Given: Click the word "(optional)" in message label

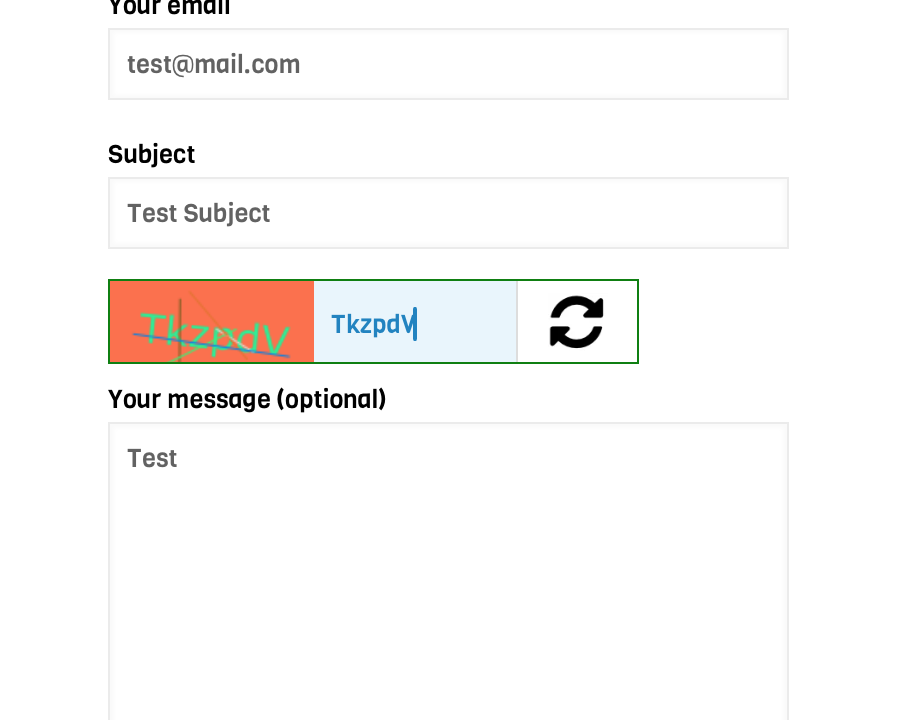Looking at the screenshot, I should pos(332,399).
